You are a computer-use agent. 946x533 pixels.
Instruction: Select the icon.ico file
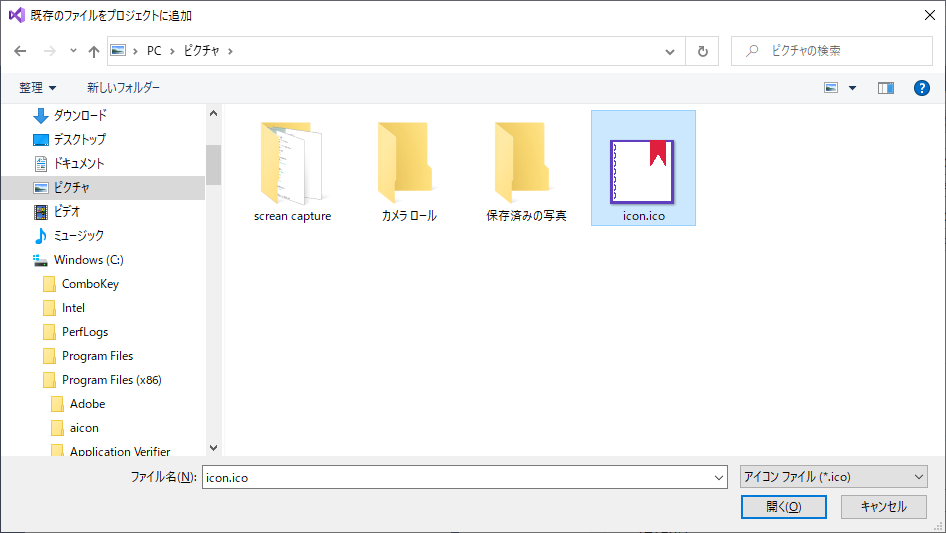[643, 168]
